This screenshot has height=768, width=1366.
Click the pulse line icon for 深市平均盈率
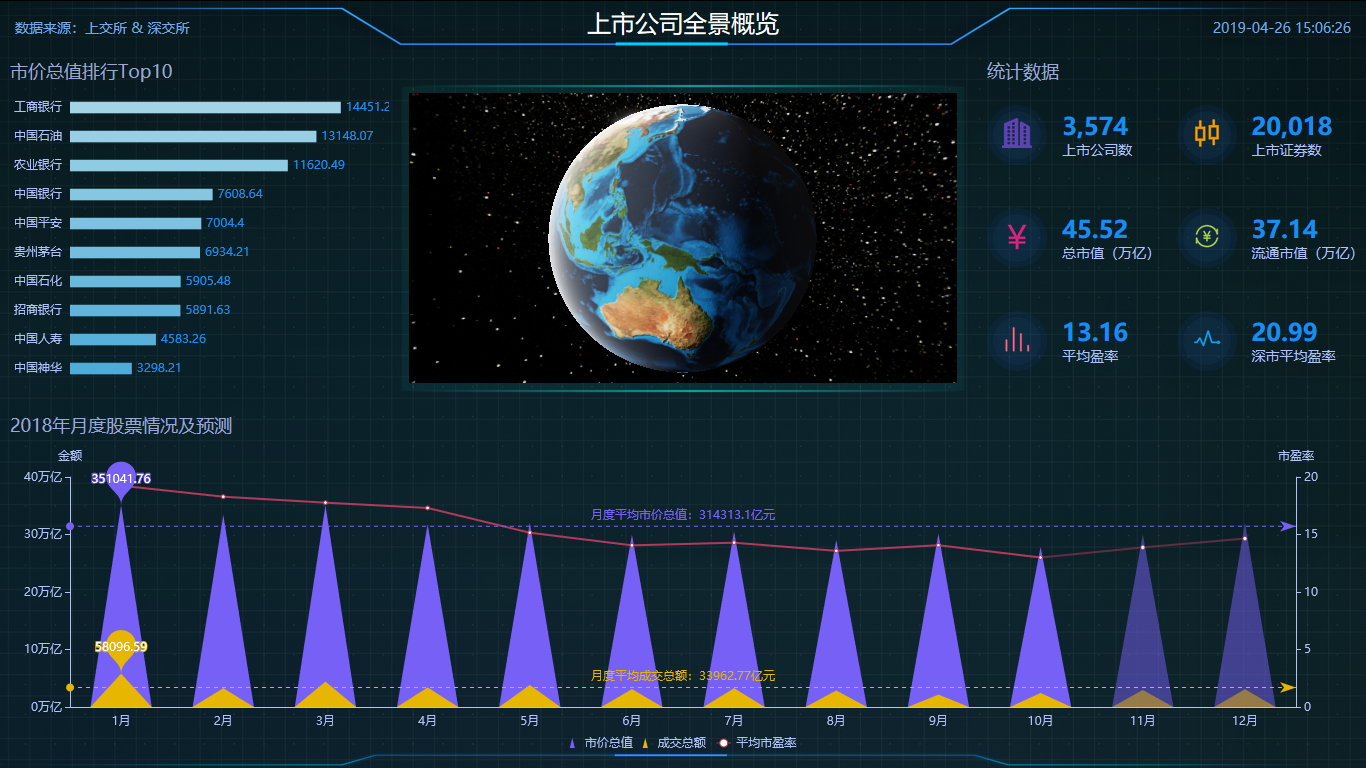(1206, 340)
